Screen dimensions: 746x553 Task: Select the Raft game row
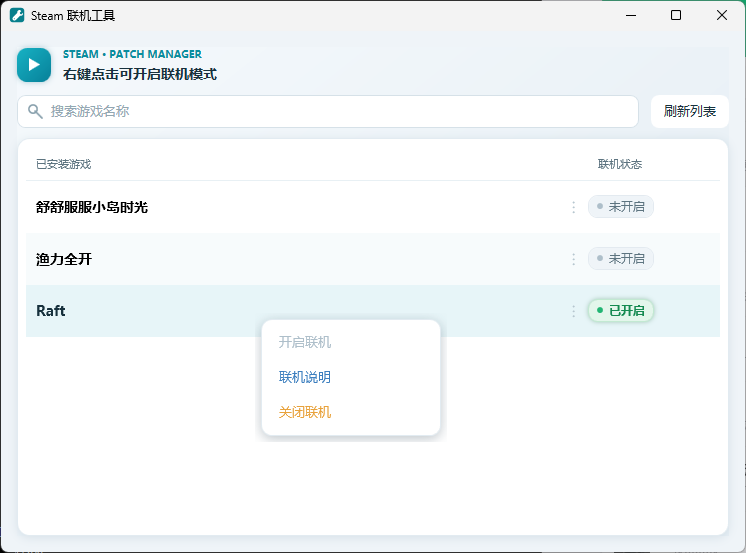(373, 311)
